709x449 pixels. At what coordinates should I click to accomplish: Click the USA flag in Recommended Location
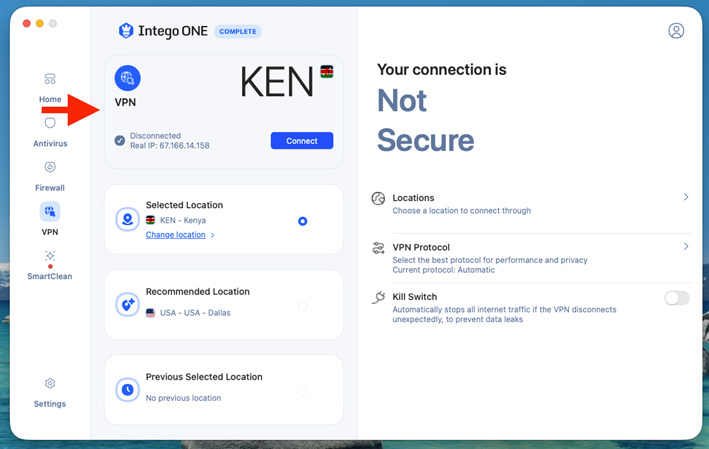pyautogui.click(x=151, y=312)
